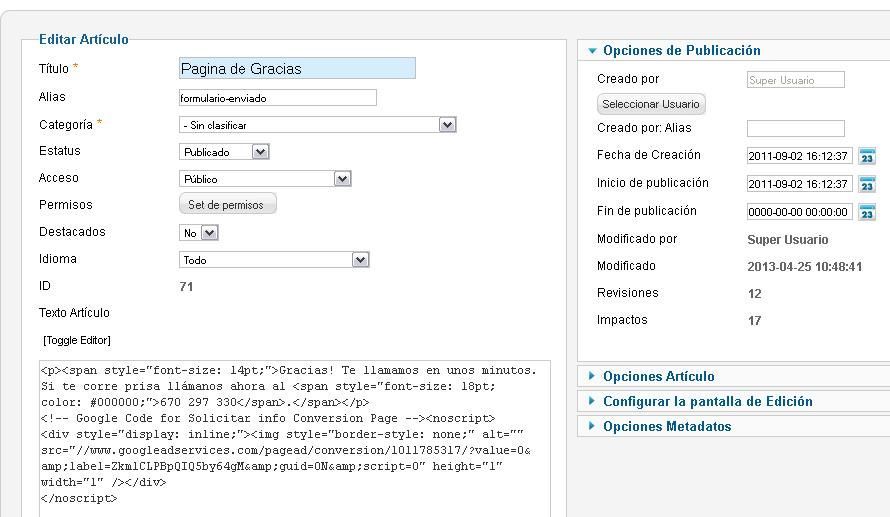
Task: Click the Modificado por Super Usuario value
Action: tap(787, 239)
